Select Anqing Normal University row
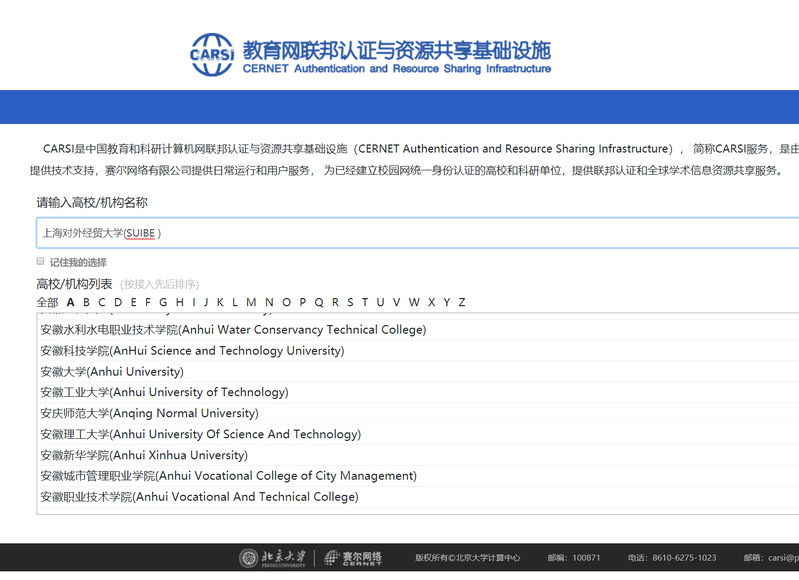799x580 pixels. point(419,413)
